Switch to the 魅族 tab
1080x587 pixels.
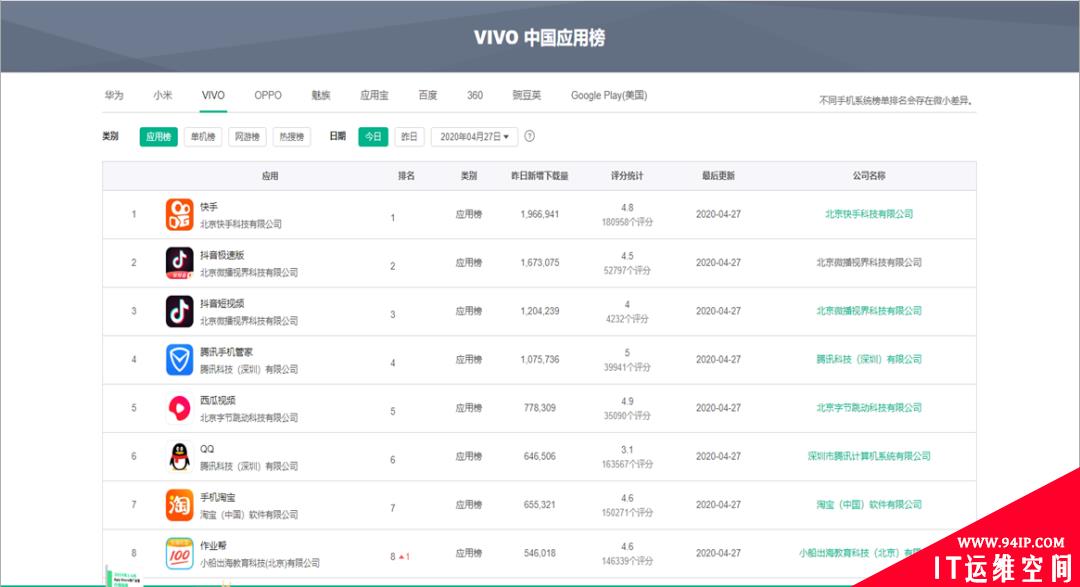[x=321, y=95]
